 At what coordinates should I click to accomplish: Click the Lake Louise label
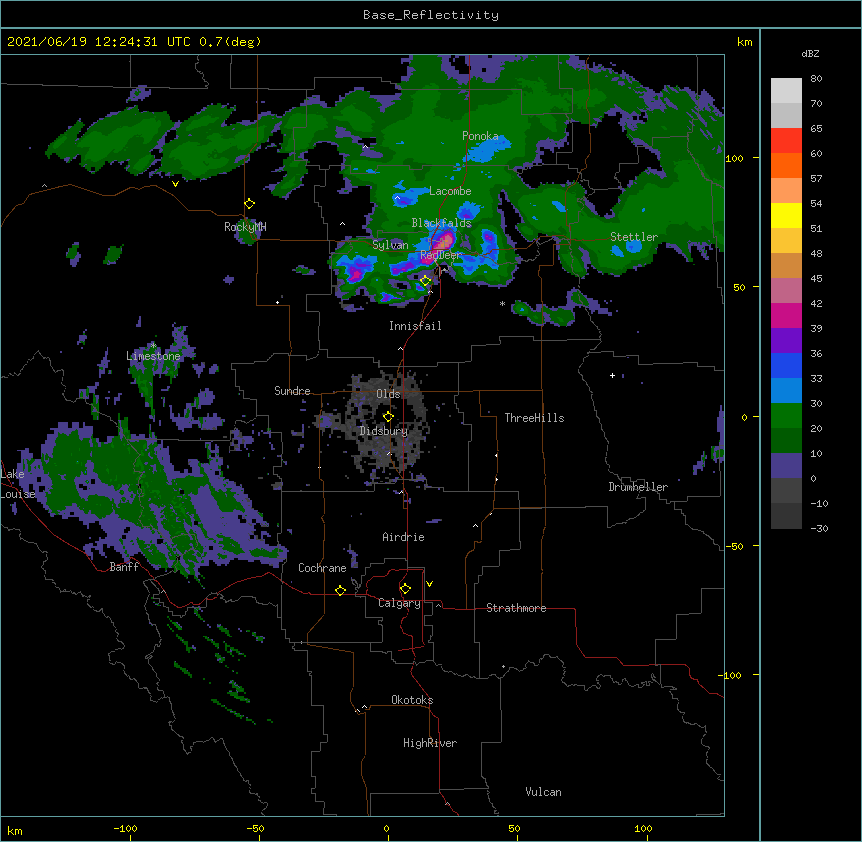(x=18, y=484)
